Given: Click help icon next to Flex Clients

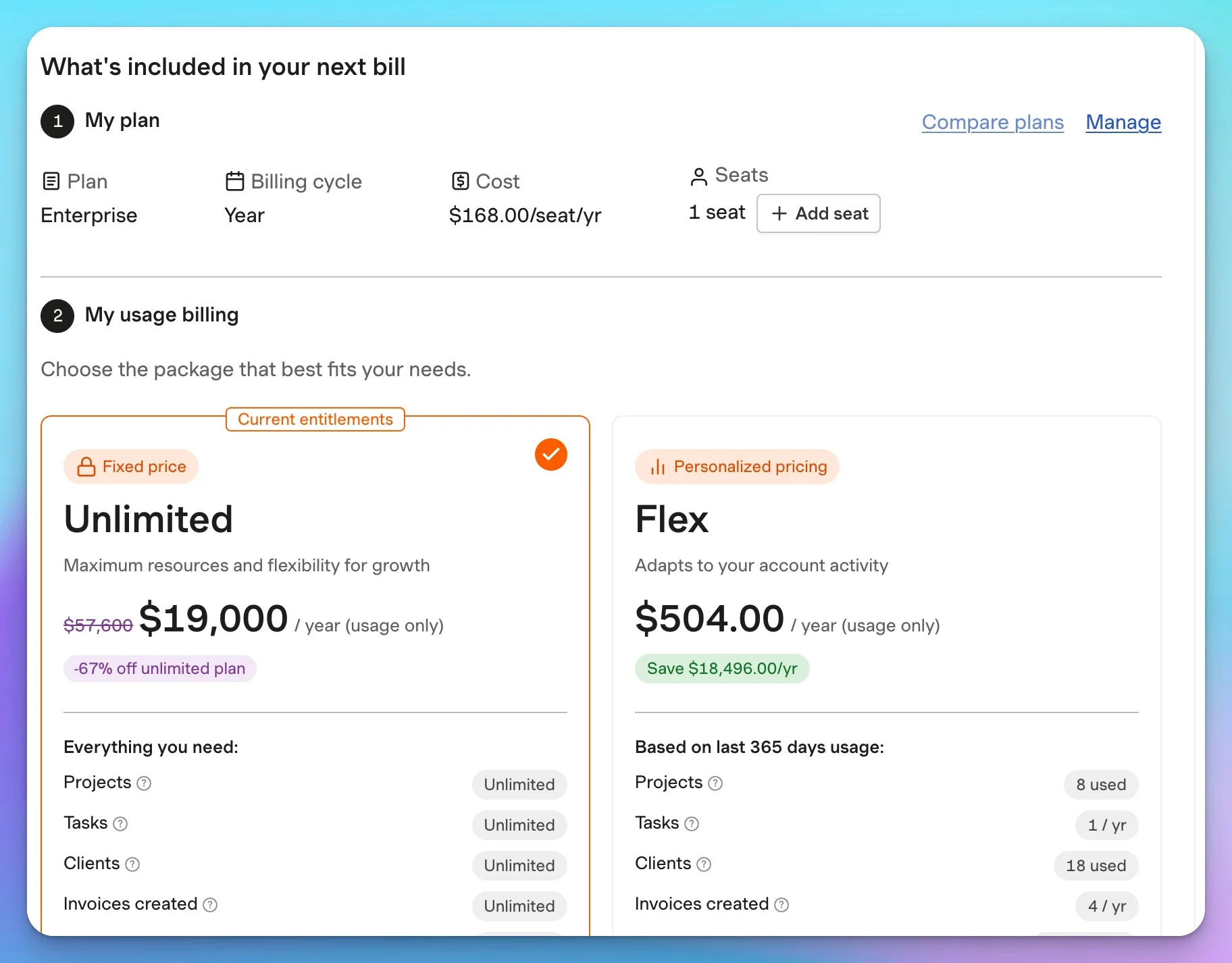Looking at the screenshot, I should coord(704,864).
